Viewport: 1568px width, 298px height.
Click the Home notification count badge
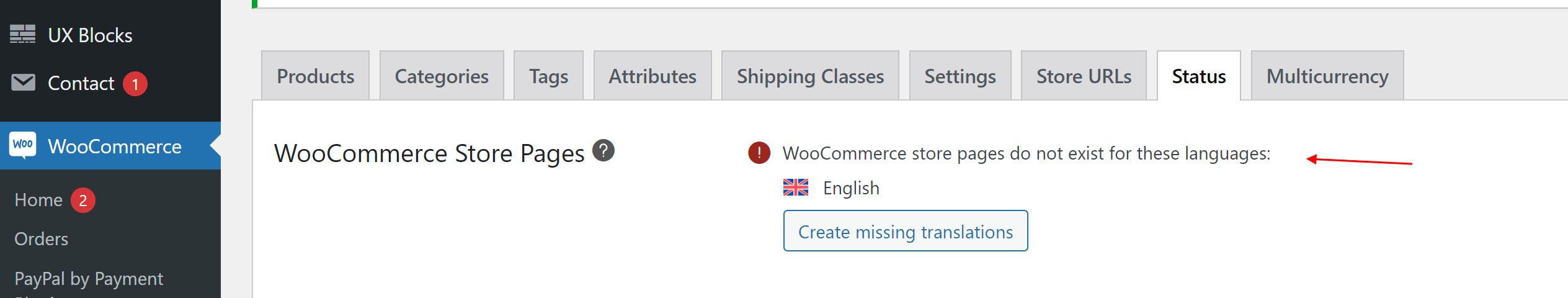click(x=83, y=201)
